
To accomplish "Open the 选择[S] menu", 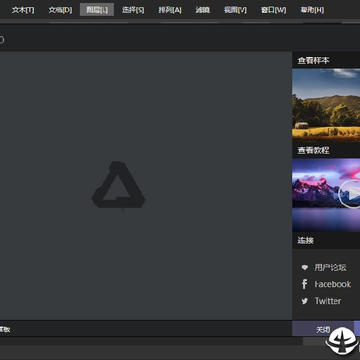I will click(x=133, y=10).
